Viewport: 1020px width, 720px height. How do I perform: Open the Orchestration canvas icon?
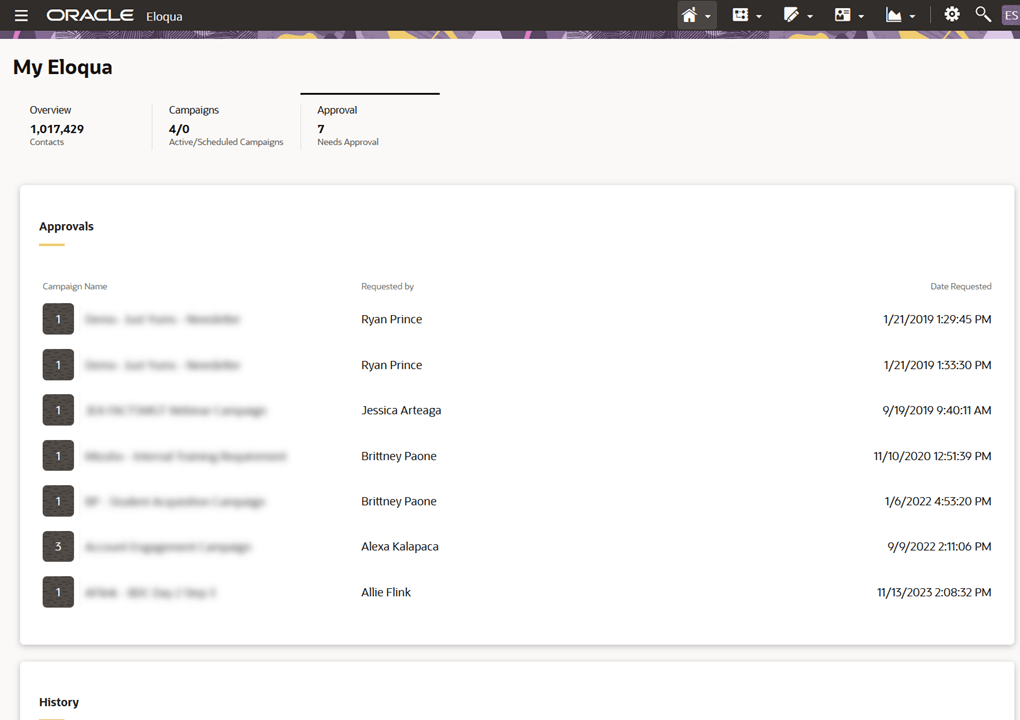(740, 14)
